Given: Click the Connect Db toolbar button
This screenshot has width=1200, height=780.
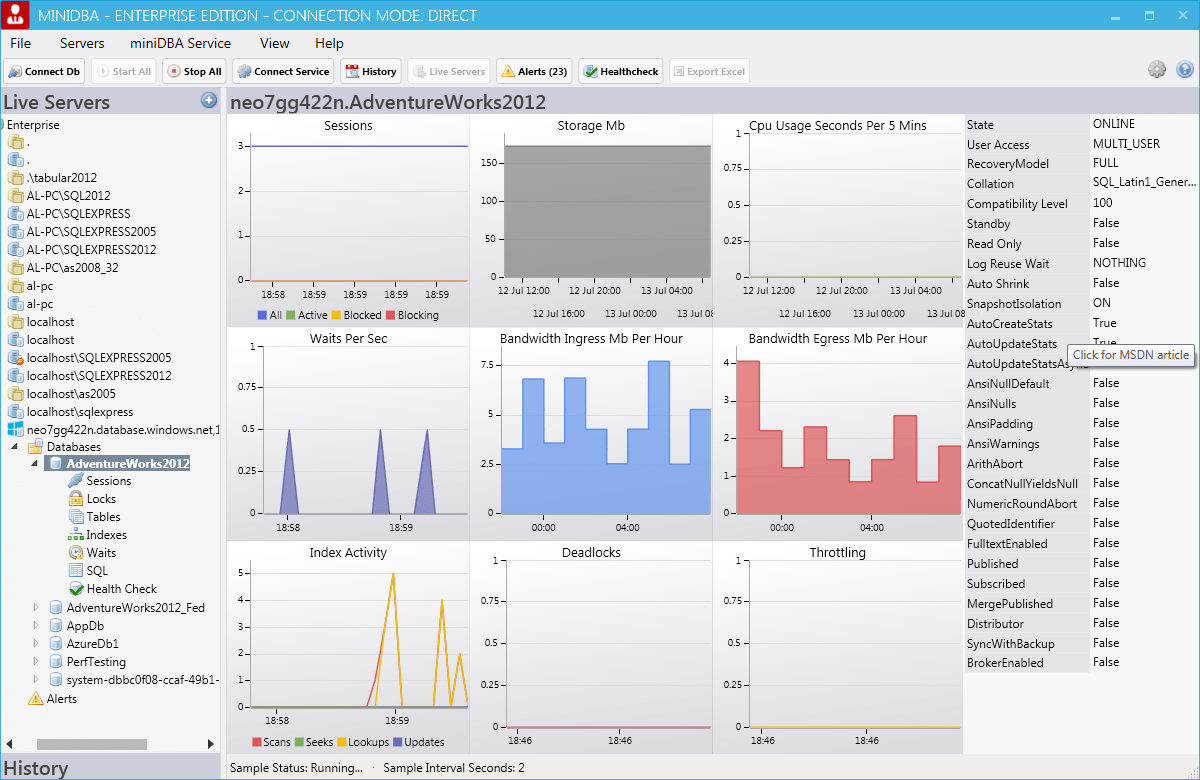Looking at the screenshot, I should pyautogui.click(x=45, y=71).
